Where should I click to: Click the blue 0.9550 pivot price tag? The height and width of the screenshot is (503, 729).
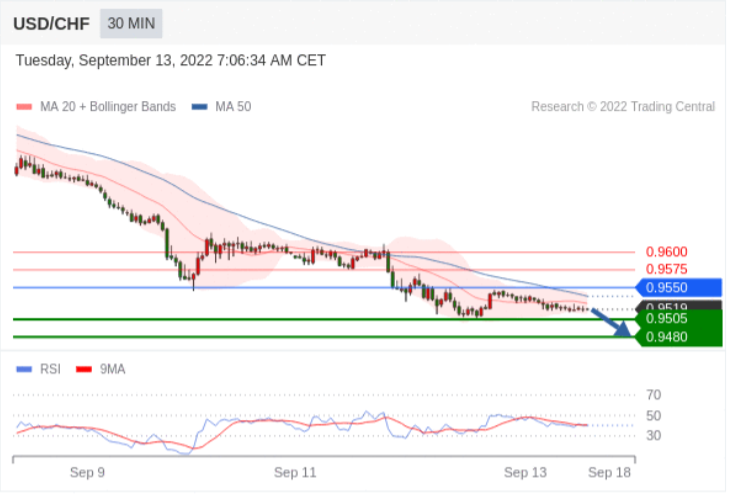(679, 288)
